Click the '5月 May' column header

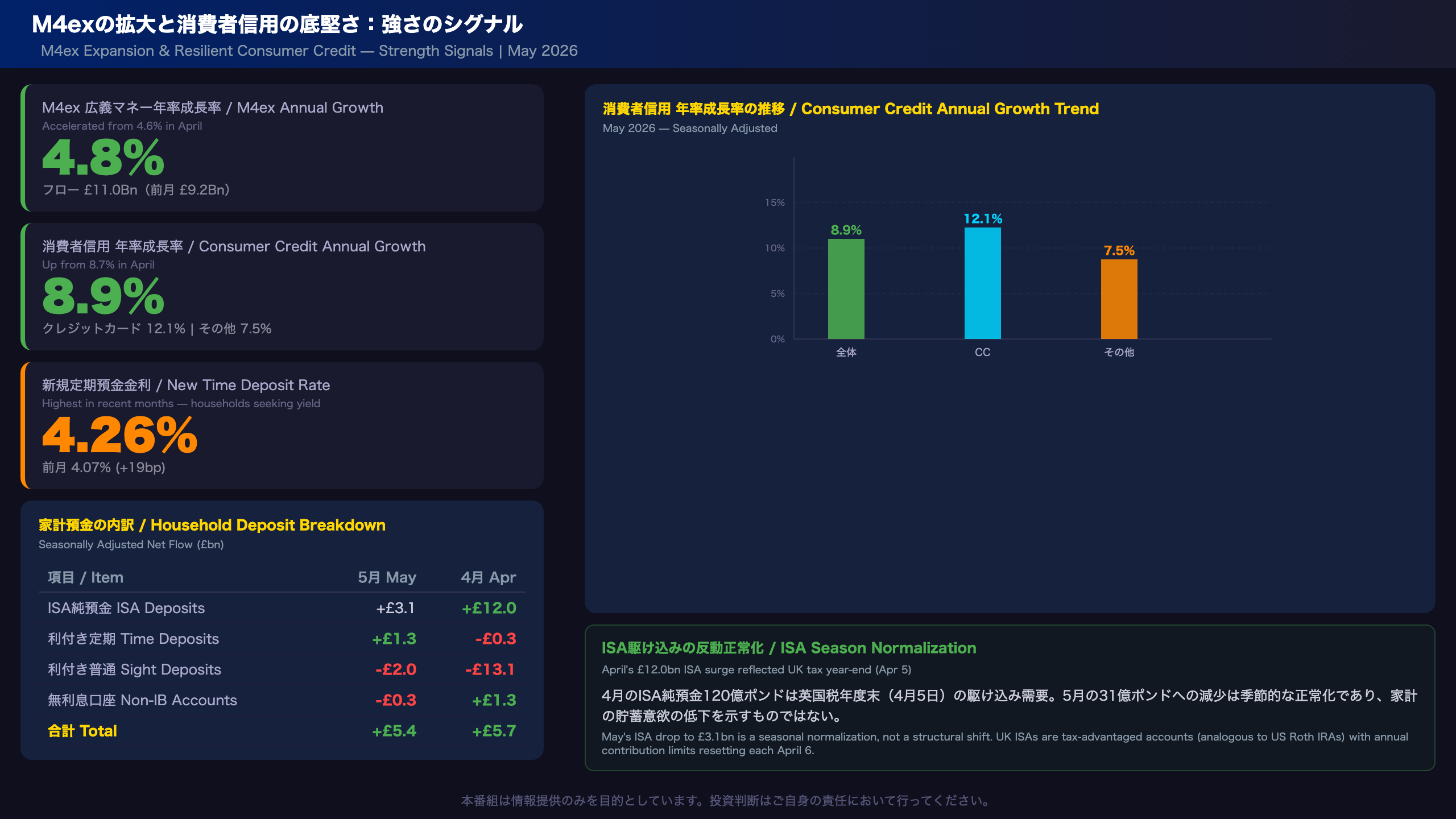click(387, 577)
